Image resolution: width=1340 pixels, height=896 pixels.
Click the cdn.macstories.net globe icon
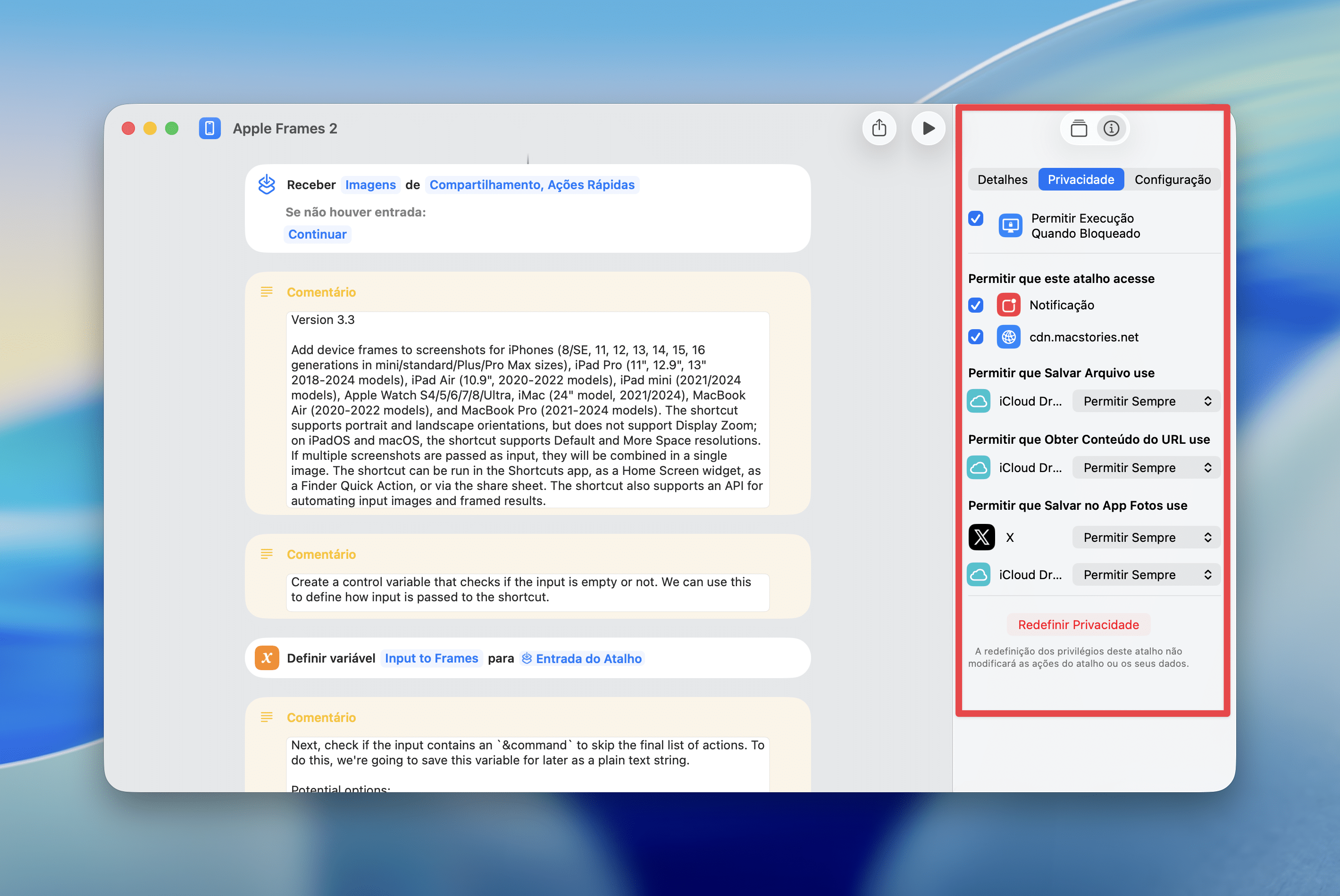(x=1008, y=337)
